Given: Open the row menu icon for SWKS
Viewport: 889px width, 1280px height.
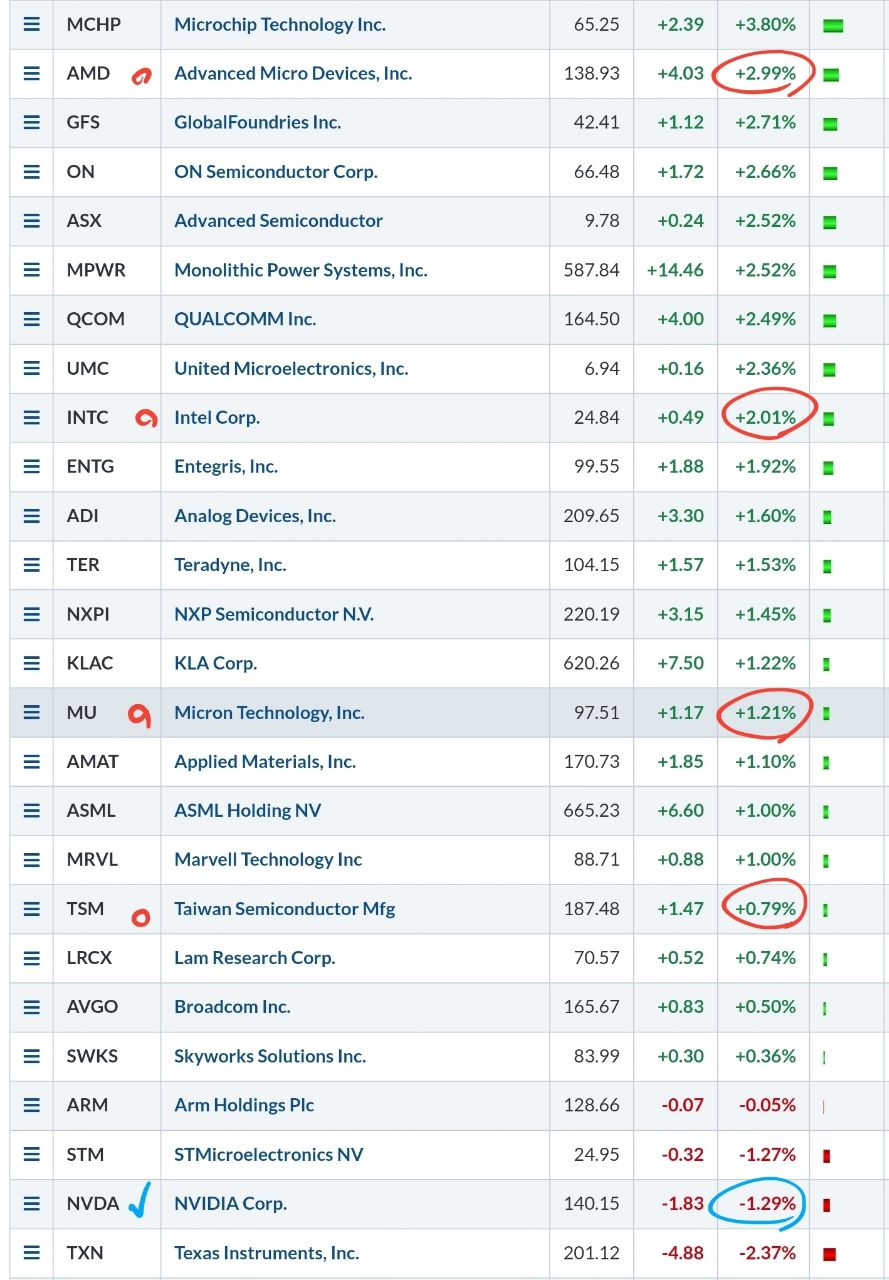Looking at the screenshot, I should [32, 1056].
